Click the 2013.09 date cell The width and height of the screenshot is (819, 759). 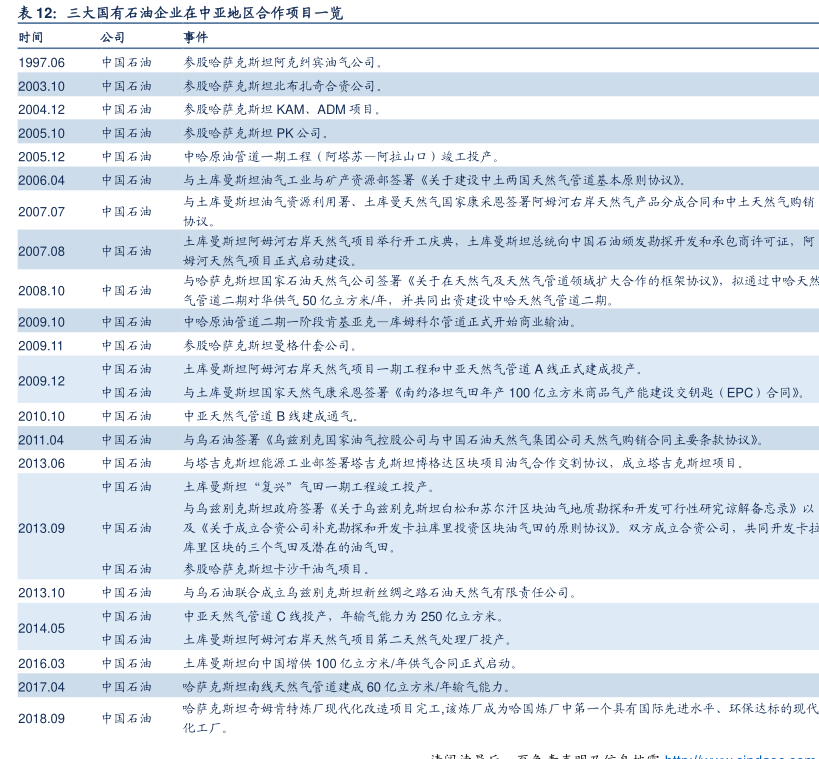(41, 528)
